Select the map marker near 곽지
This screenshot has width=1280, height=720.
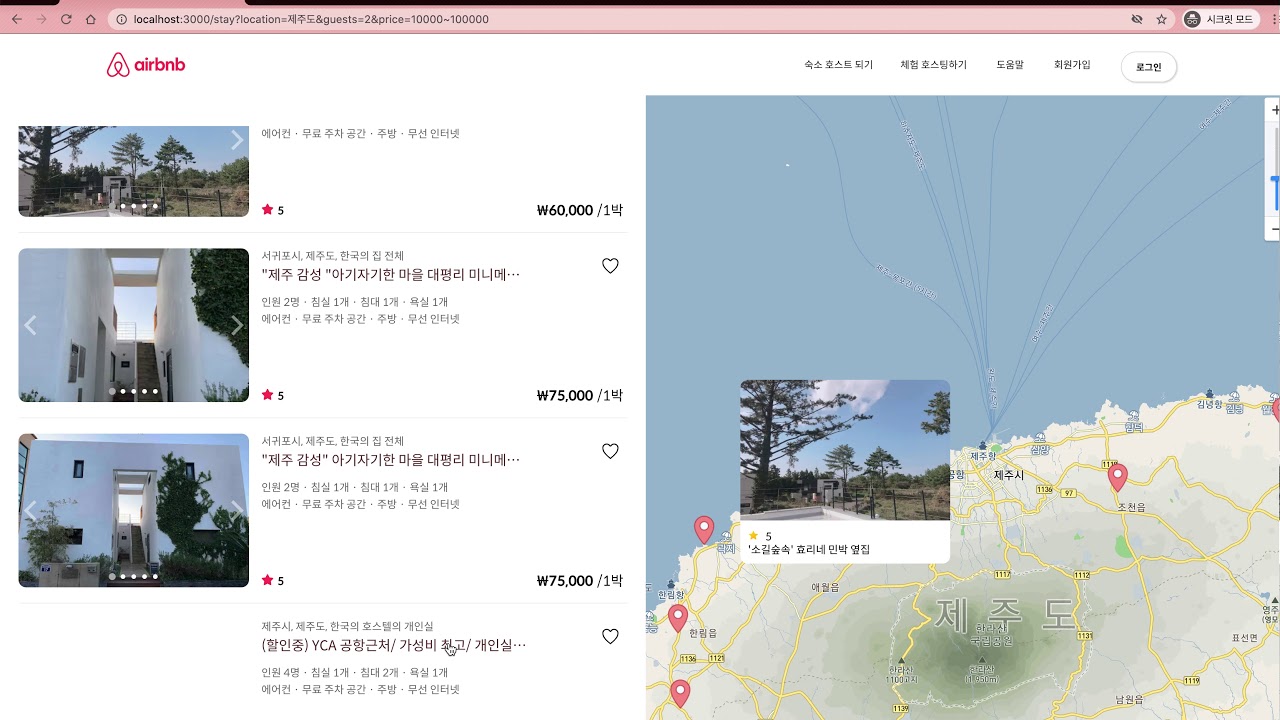coord(704,530)
